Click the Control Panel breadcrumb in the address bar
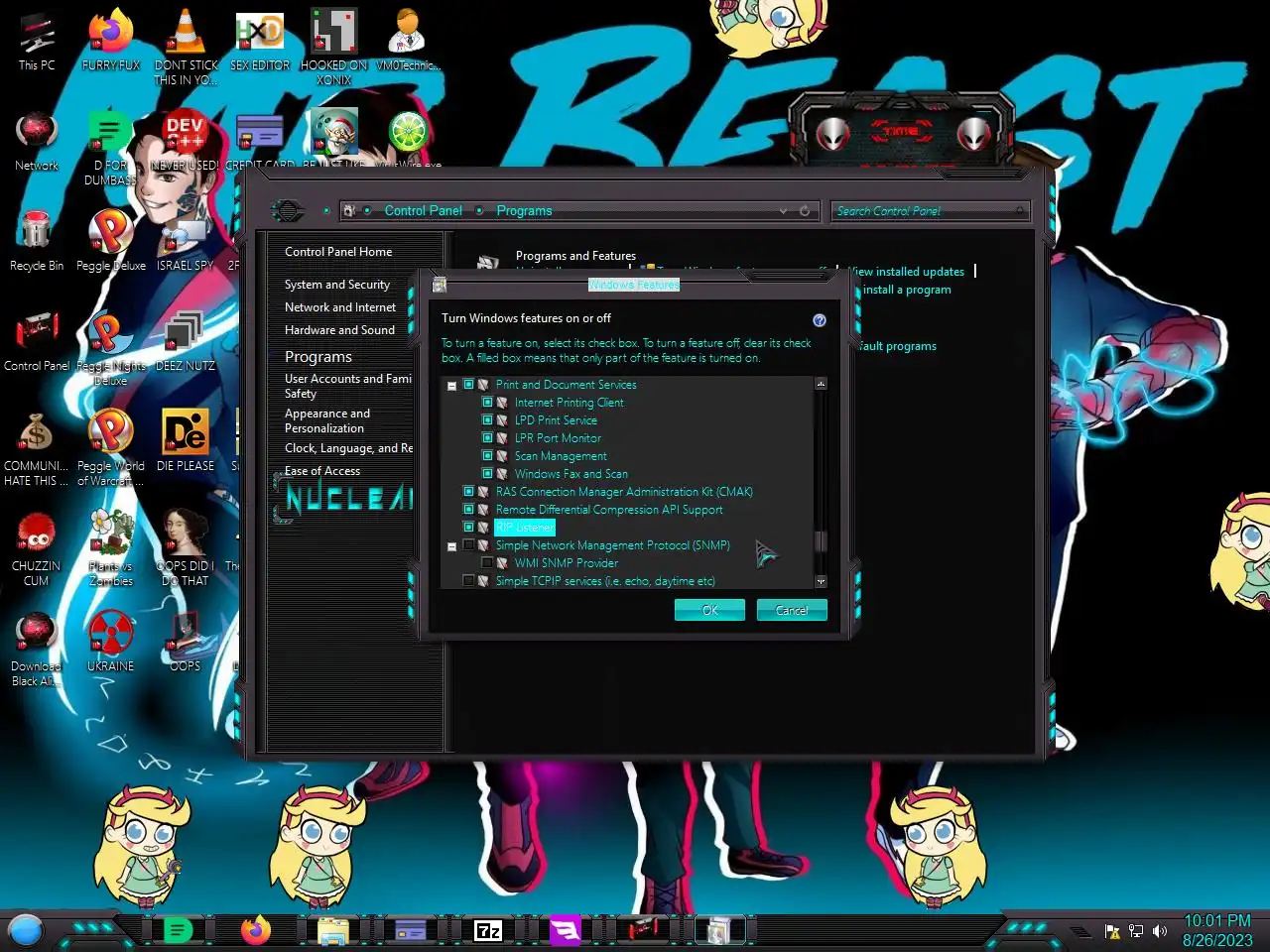Image resolution: width=1270 pixels, height=952 pixels. point(424,211)
